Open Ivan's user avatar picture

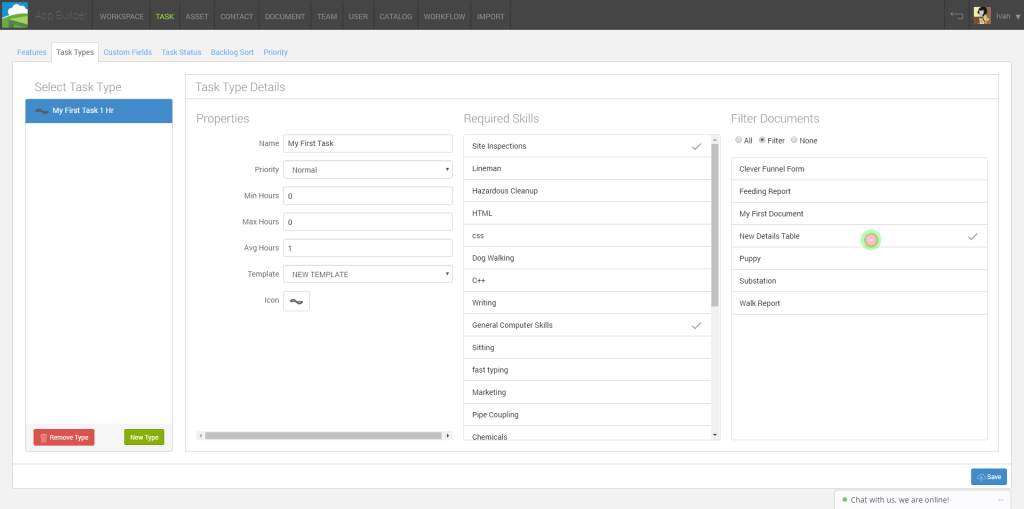(982, 16)
